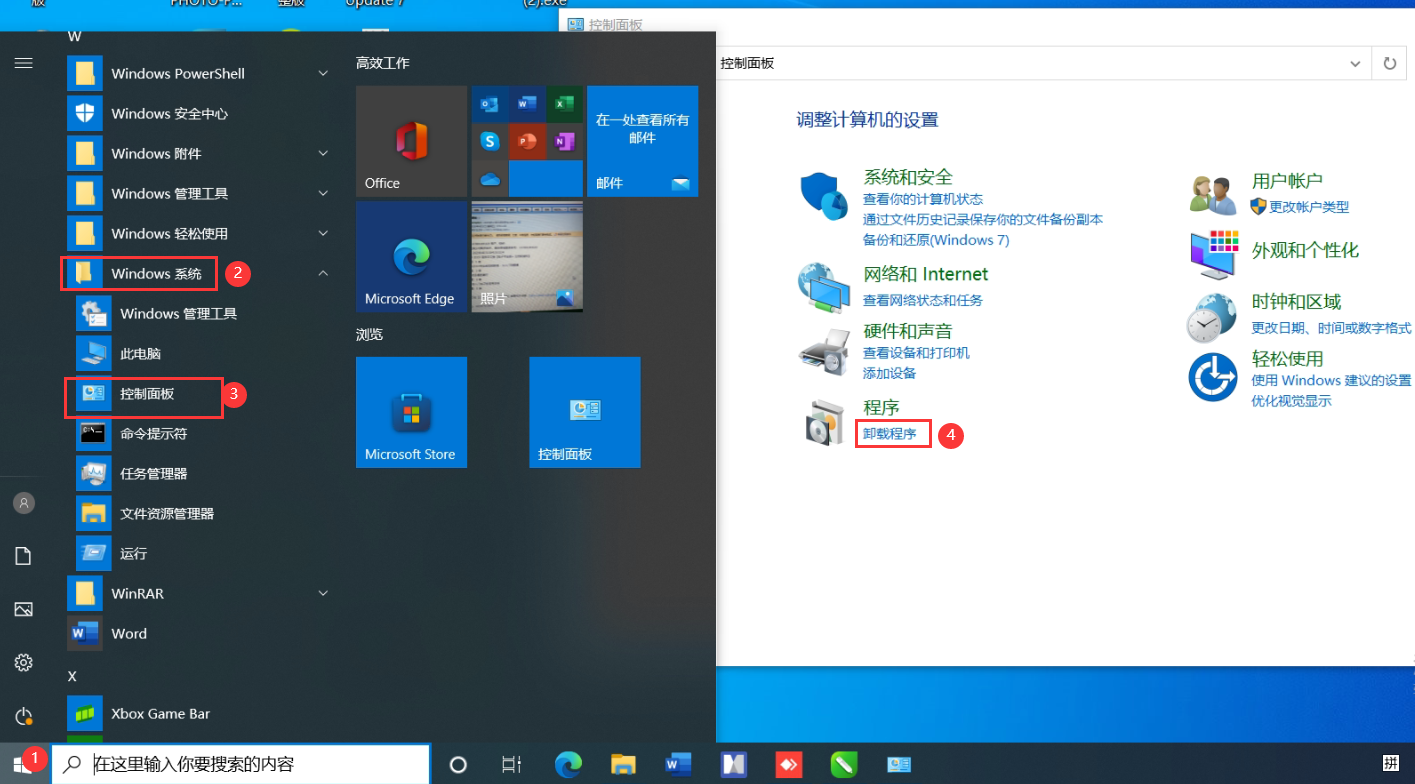This screenshot has width=1415, height=784.
Task: Open the Settings gear in Start menu
Action: [x=24, y=662]
